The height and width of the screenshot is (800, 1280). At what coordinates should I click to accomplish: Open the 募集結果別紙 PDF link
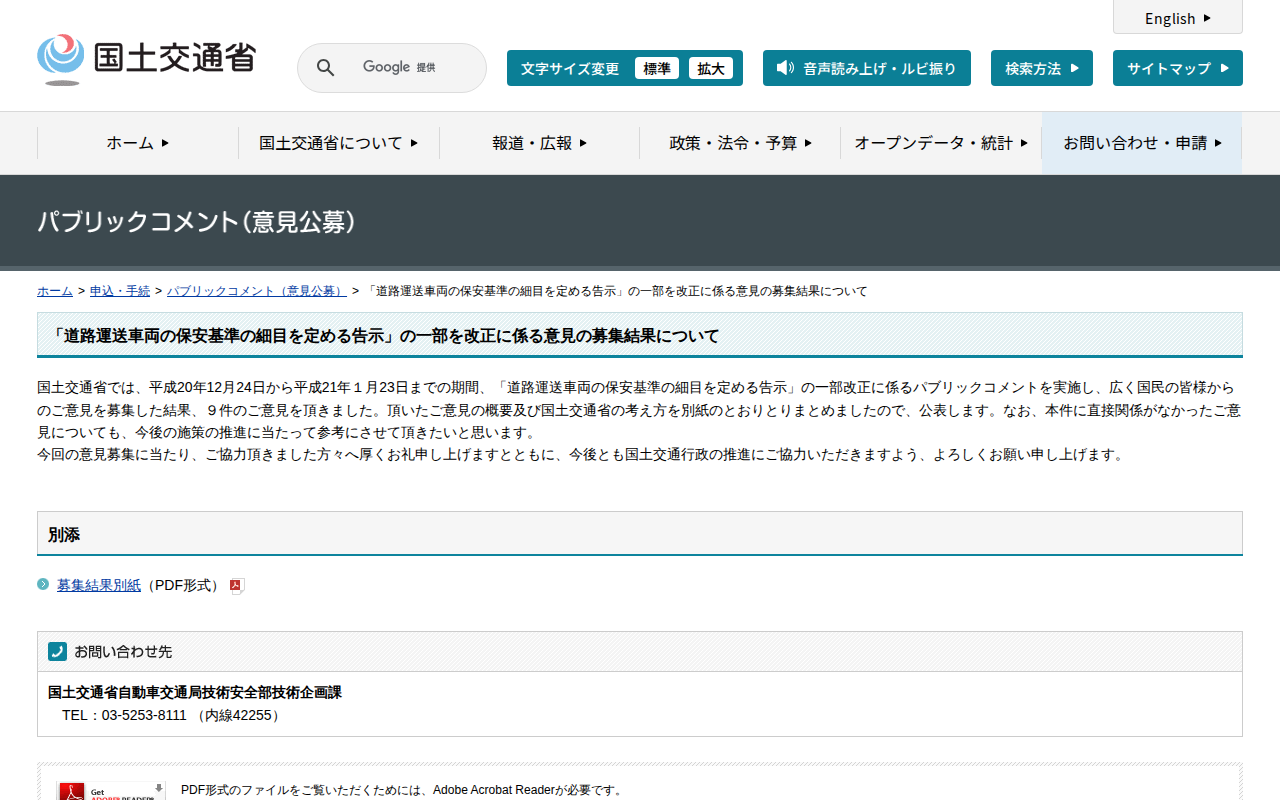pyautogui.click(x=99, y=585)
